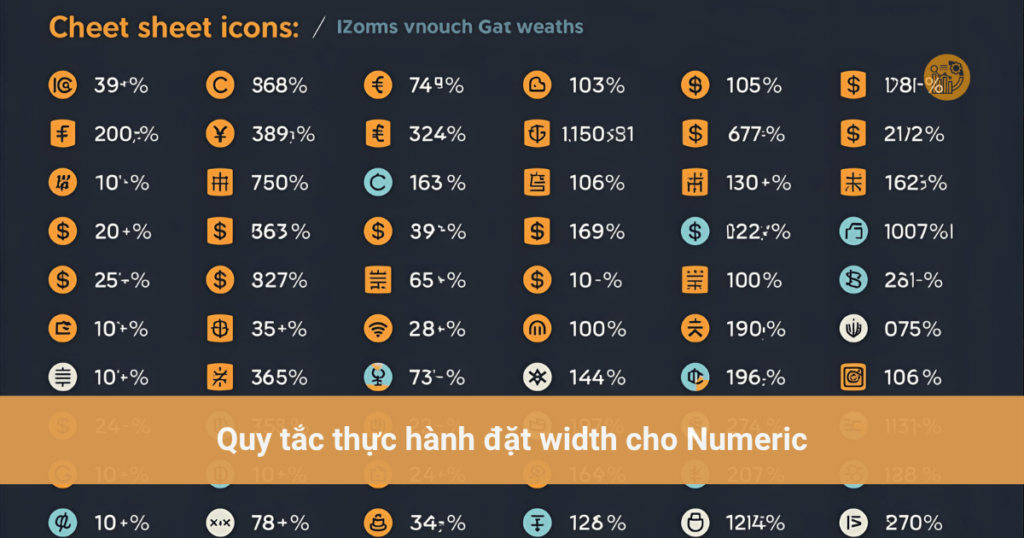The image size is (1024, 538).
Task: Select the dollar square icon next to 677%
Action: coord(694,133)
